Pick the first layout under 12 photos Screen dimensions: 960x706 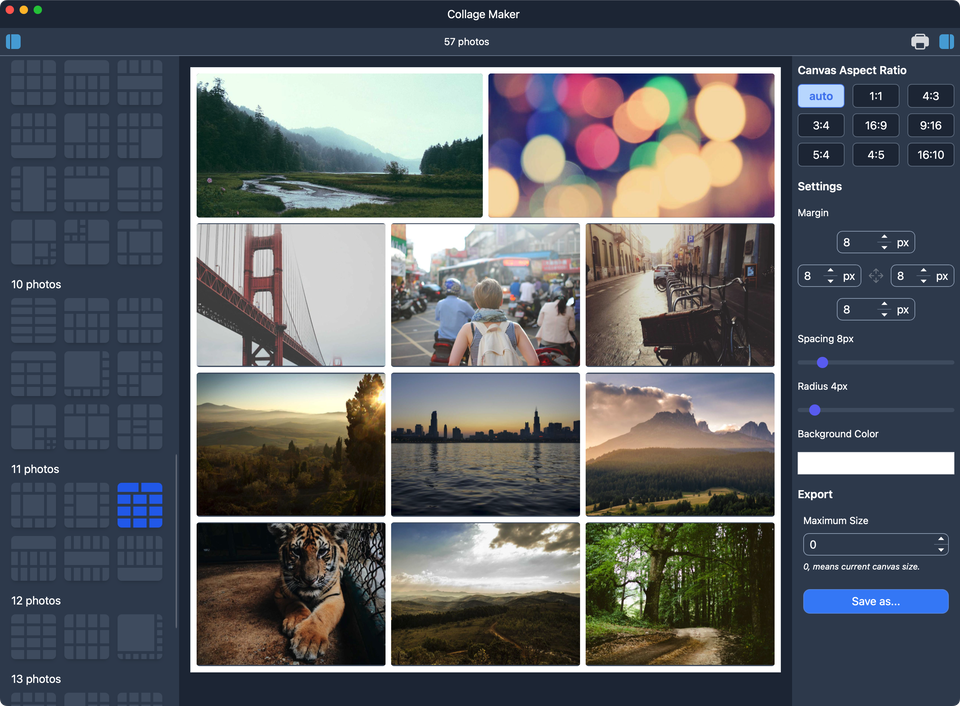(x=33, y=636)
